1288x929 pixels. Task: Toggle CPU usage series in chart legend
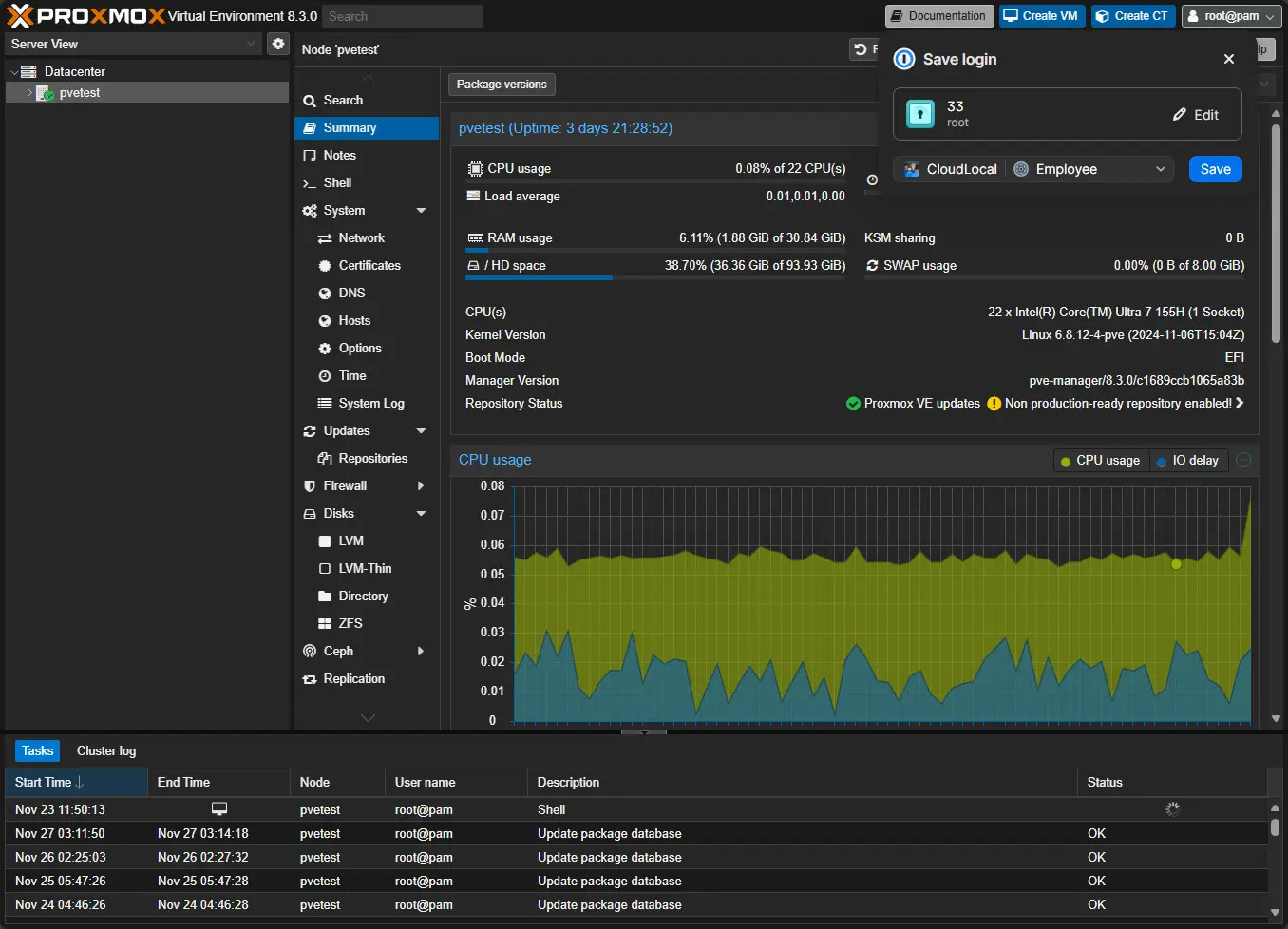pyautogui.click(x=1099, y=461)
